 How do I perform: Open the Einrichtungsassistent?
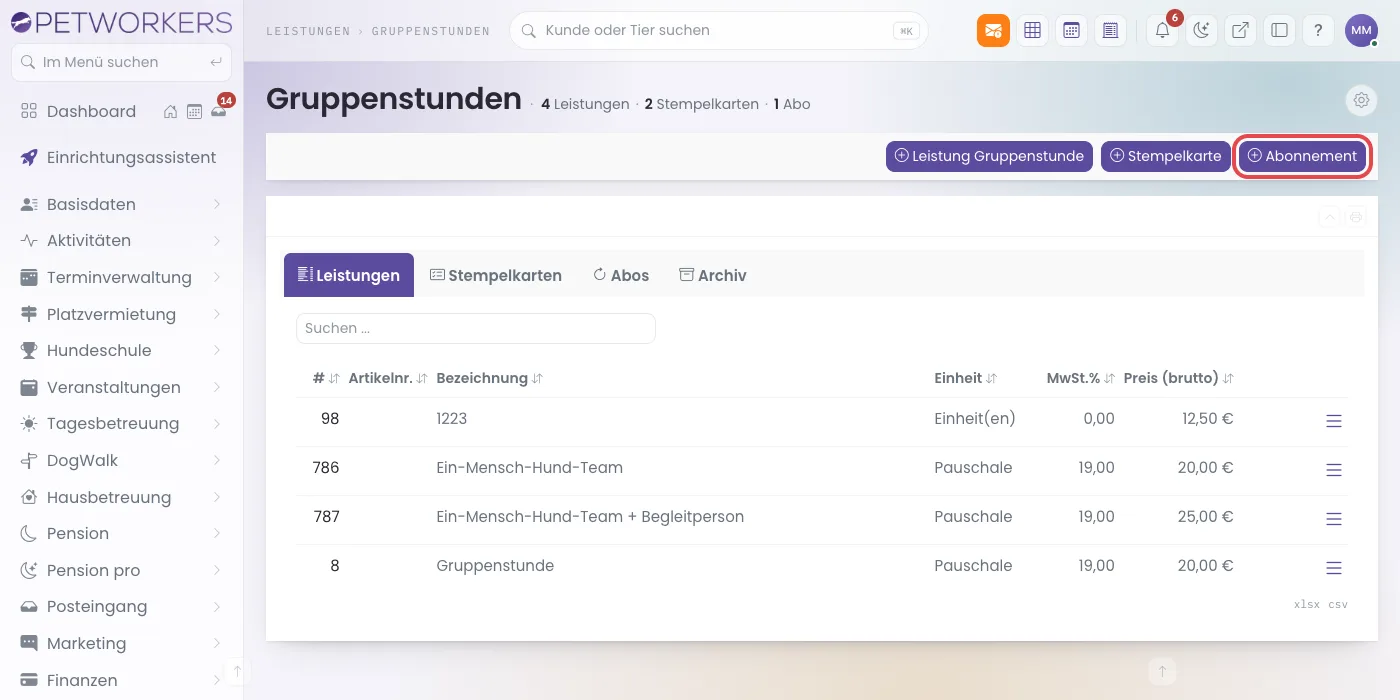click(121, 158)
